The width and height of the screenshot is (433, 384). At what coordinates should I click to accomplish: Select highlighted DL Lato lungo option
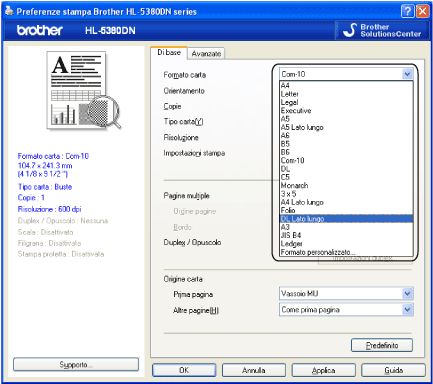pos(346,219)
